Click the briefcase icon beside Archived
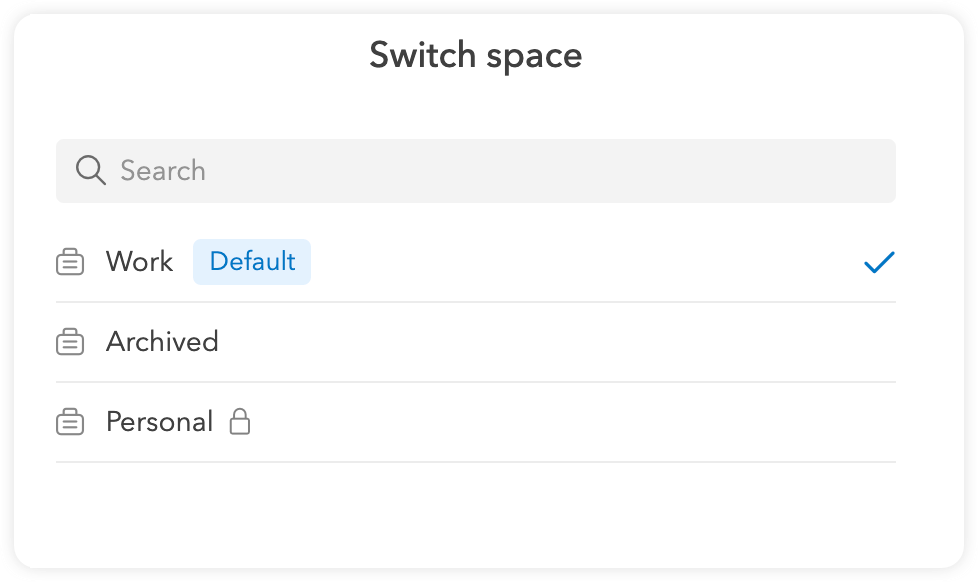The height and width of the screenshot is (582, 978). coord(70,343)
